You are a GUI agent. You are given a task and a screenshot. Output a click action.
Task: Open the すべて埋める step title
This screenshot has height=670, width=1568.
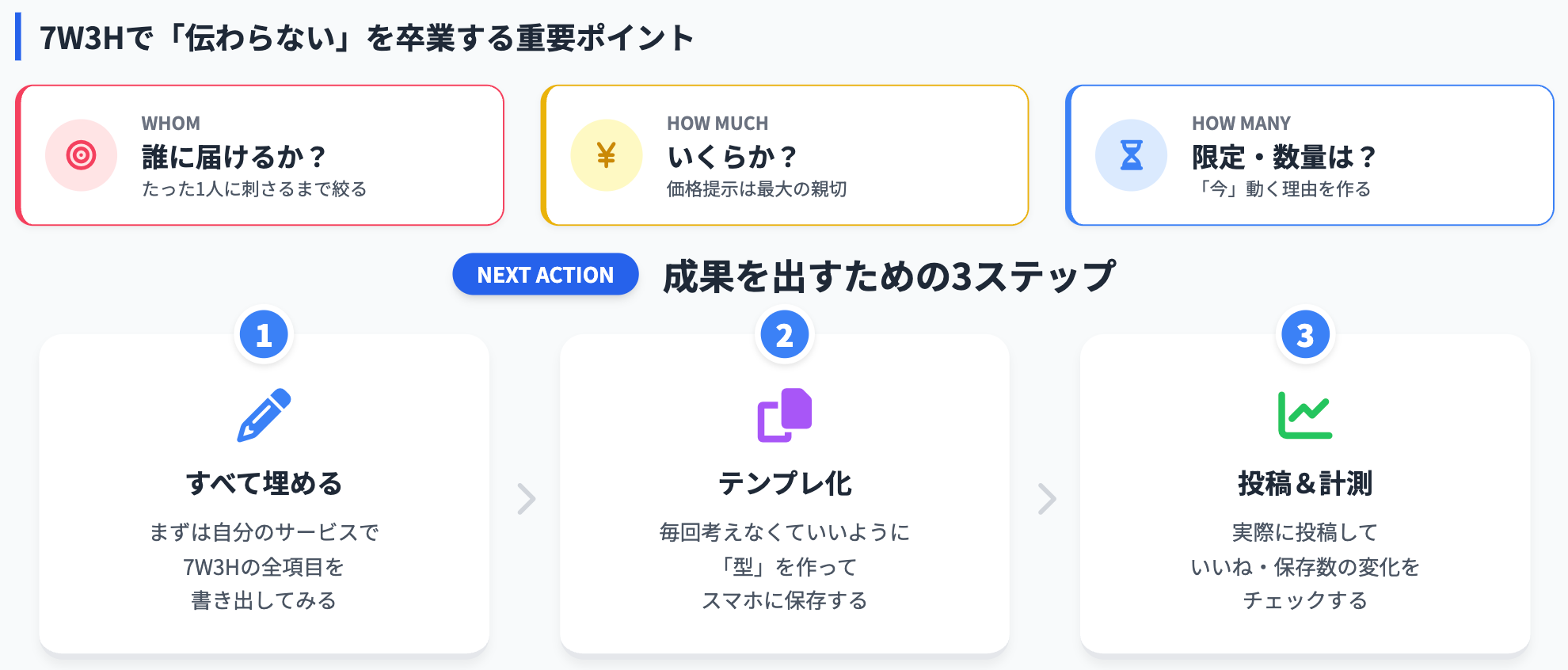tap(264, 483)
